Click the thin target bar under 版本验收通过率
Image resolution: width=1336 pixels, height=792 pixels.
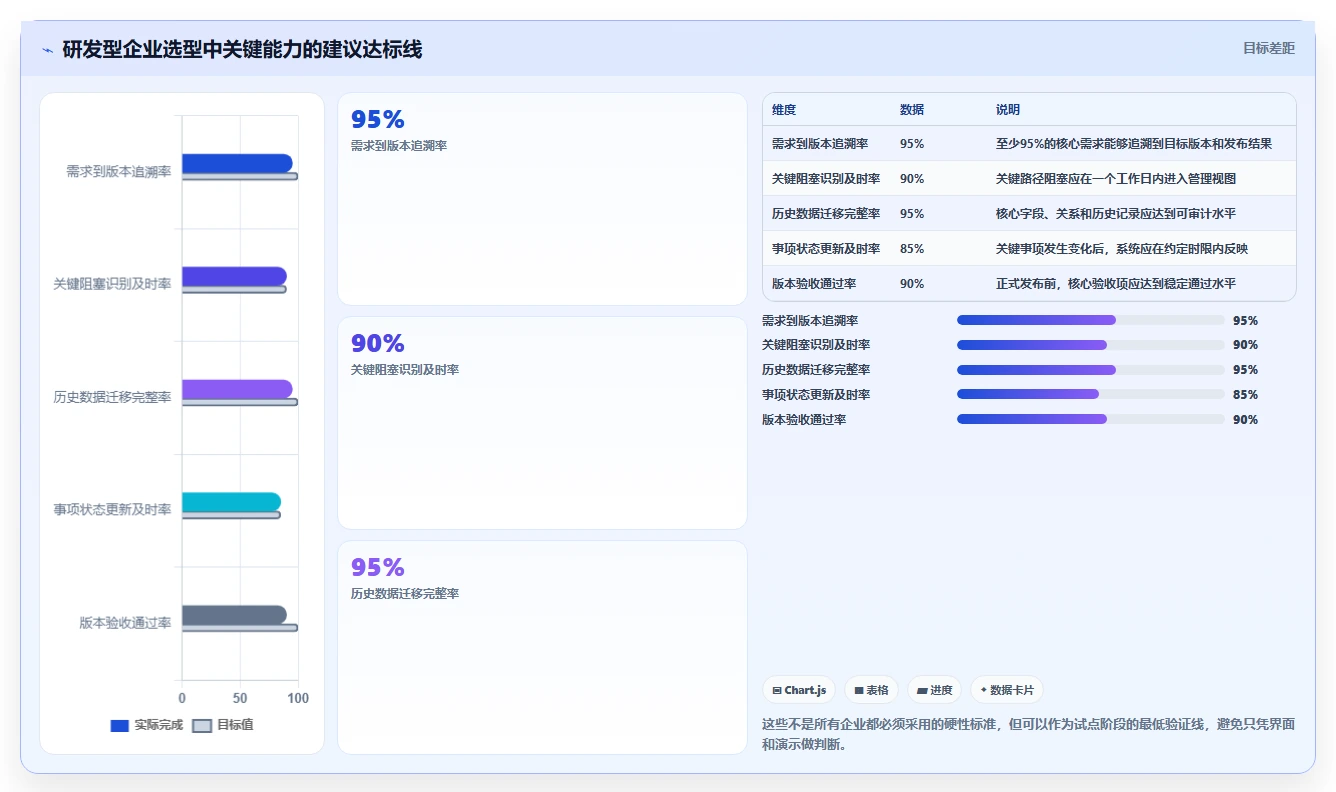(x=240, y=628)
